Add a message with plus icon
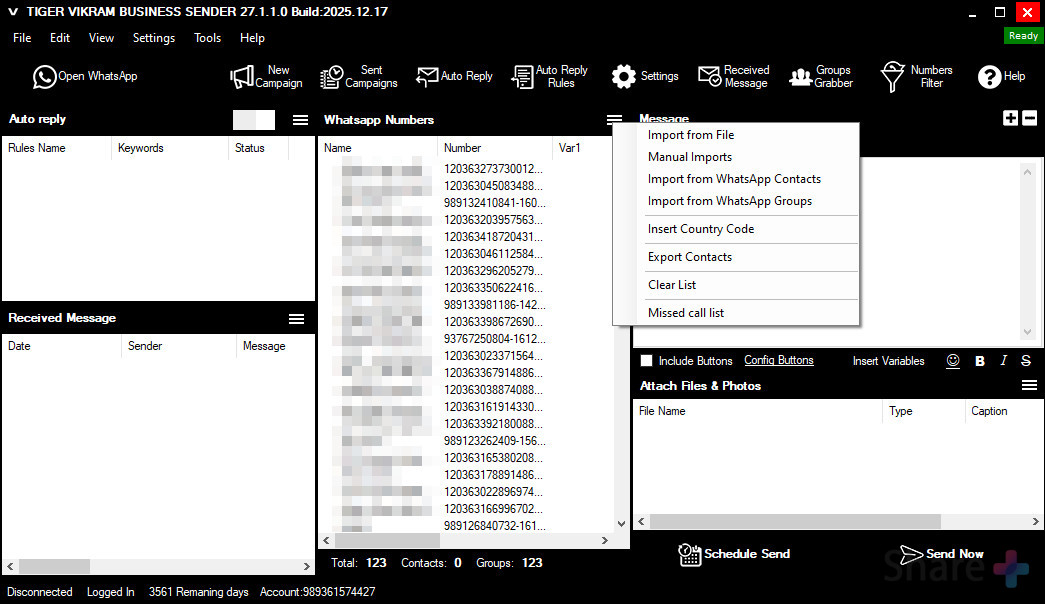This screenshot has height=604, width=1045. coord(1010,118)
